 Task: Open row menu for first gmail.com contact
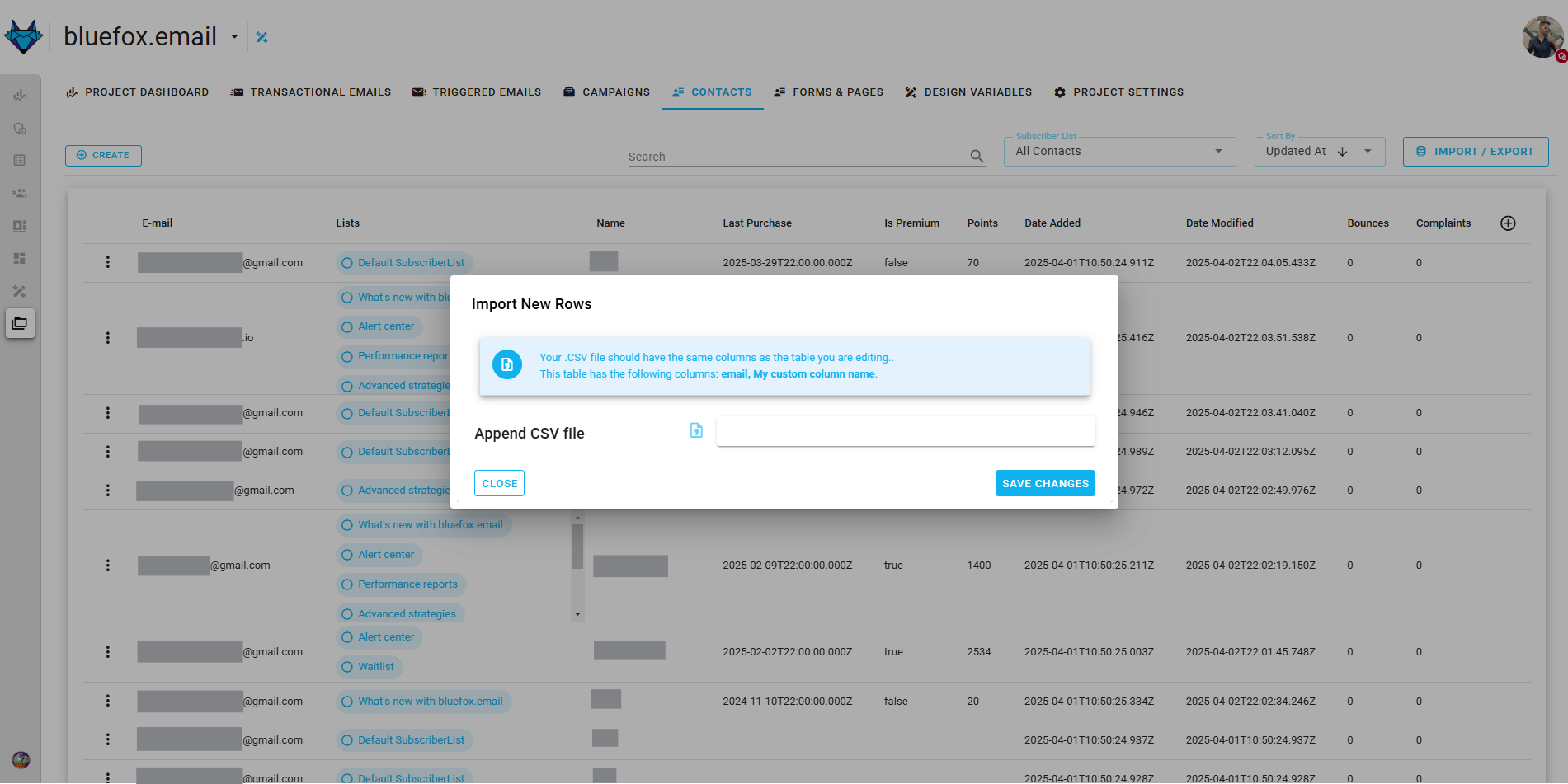pos(107,262)
